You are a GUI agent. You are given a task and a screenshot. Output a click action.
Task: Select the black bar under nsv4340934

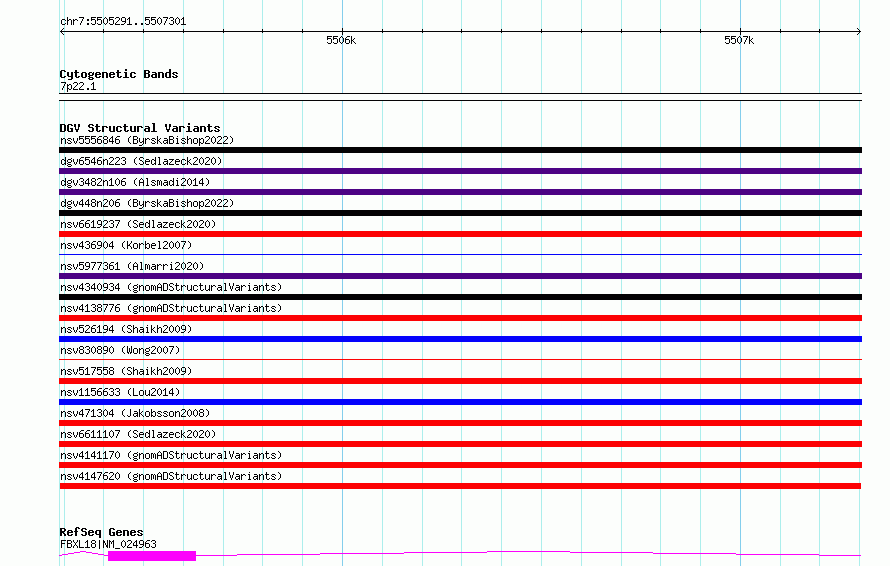(x=460, y=297)
